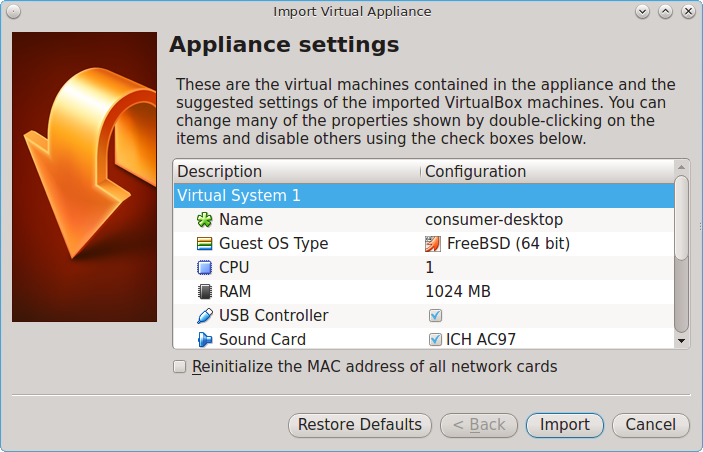Click the scrollbar down arrow
Viewport: 703px width, 452px height.
coord(681,341)
